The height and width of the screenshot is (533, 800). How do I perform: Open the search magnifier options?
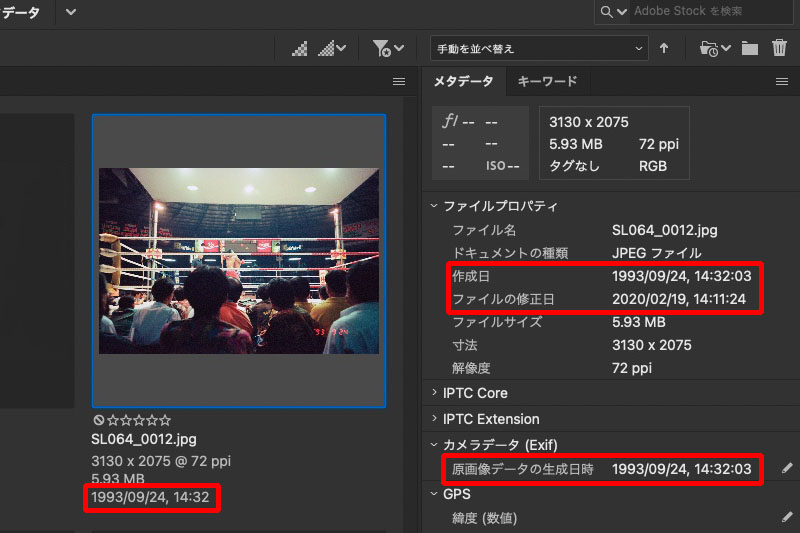click(613, 11)
